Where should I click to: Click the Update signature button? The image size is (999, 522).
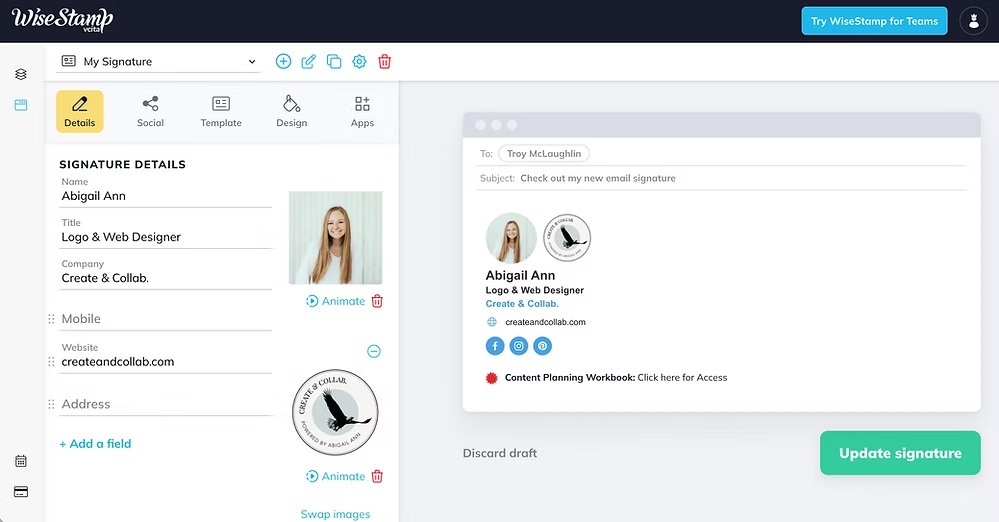coord(900,453)
